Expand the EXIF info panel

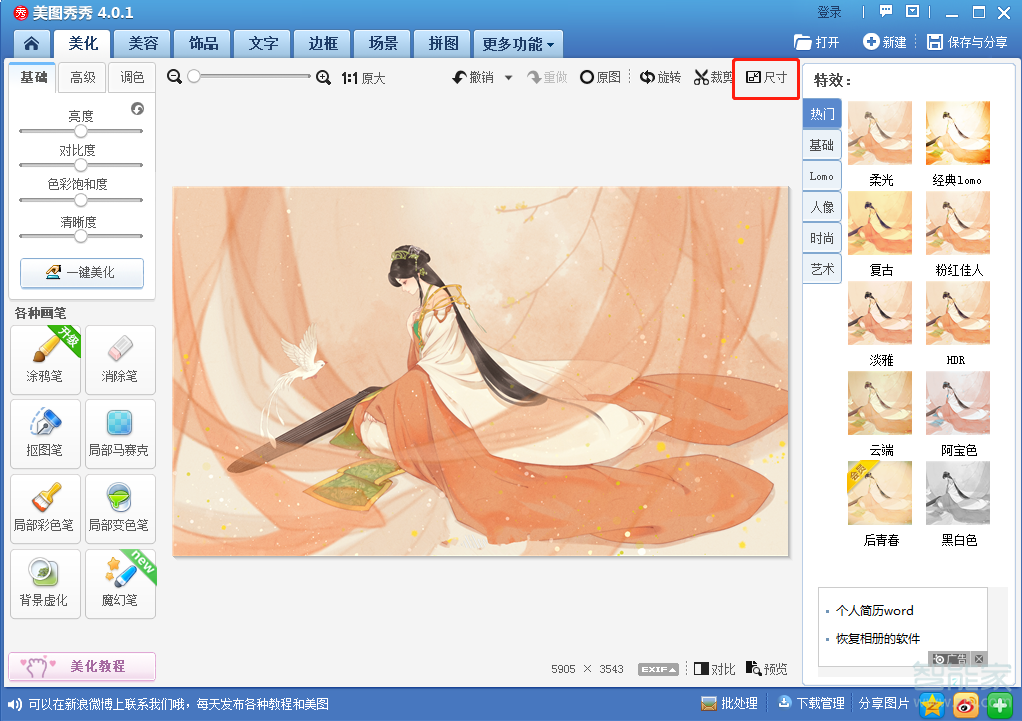pos(658,669)
